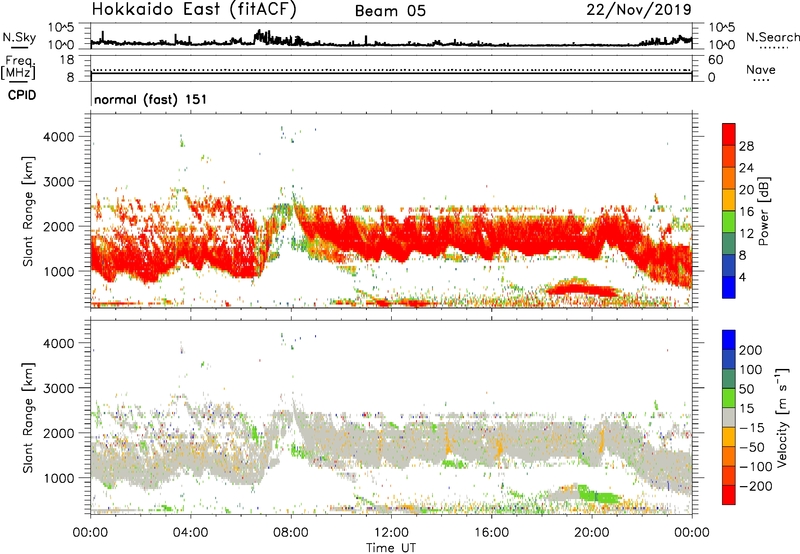
Task: Click the '20:00' time axis label
Action: click(x=591, y=533)
